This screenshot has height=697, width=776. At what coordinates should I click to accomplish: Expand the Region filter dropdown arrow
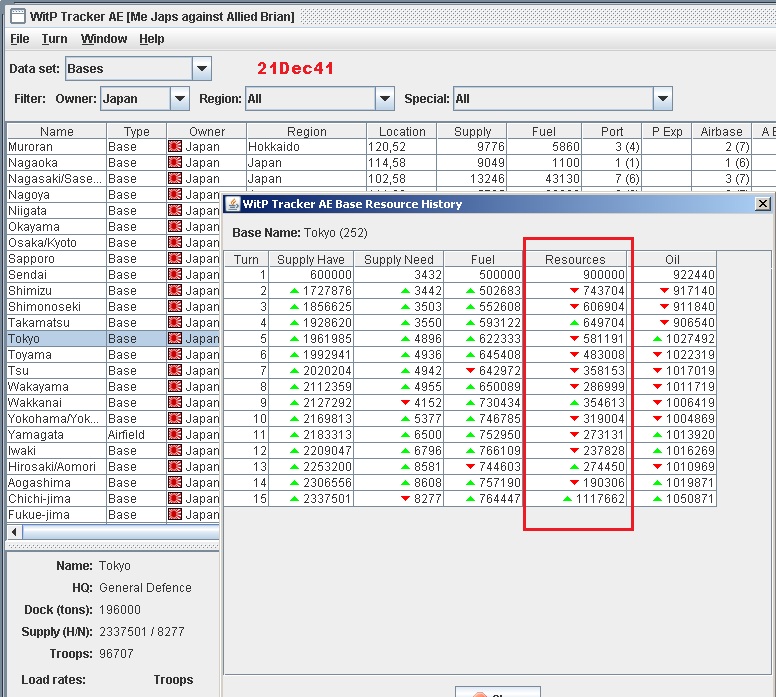tap(385, 99)
